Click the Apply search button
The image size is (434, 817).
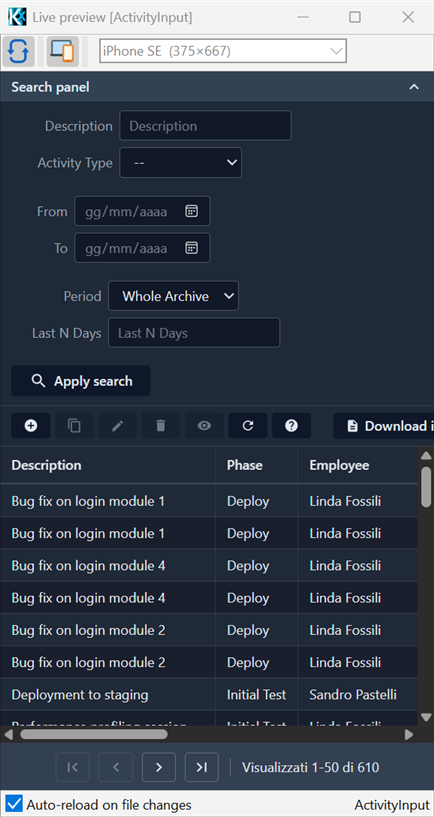point(81,381)
